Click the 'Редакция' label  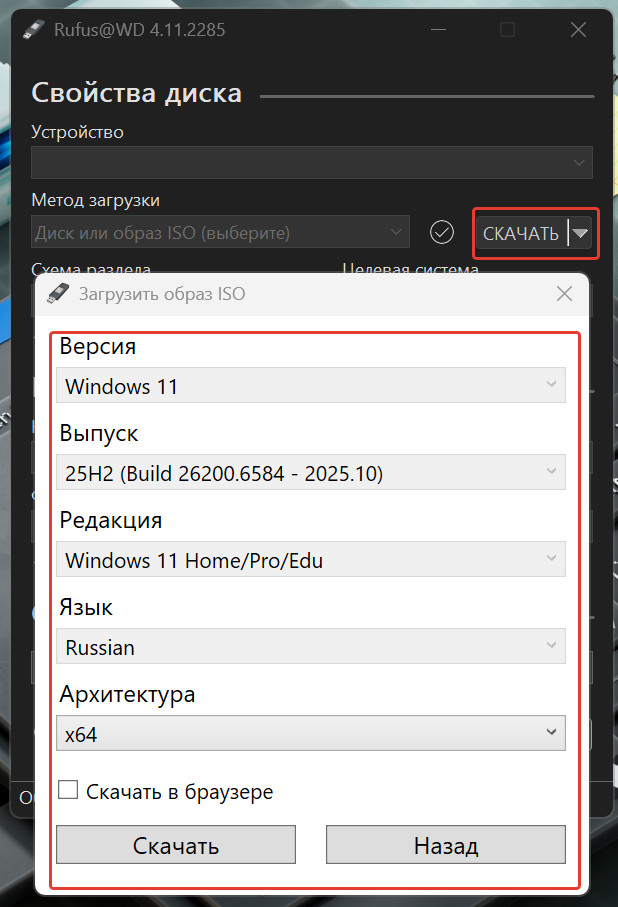111,520
